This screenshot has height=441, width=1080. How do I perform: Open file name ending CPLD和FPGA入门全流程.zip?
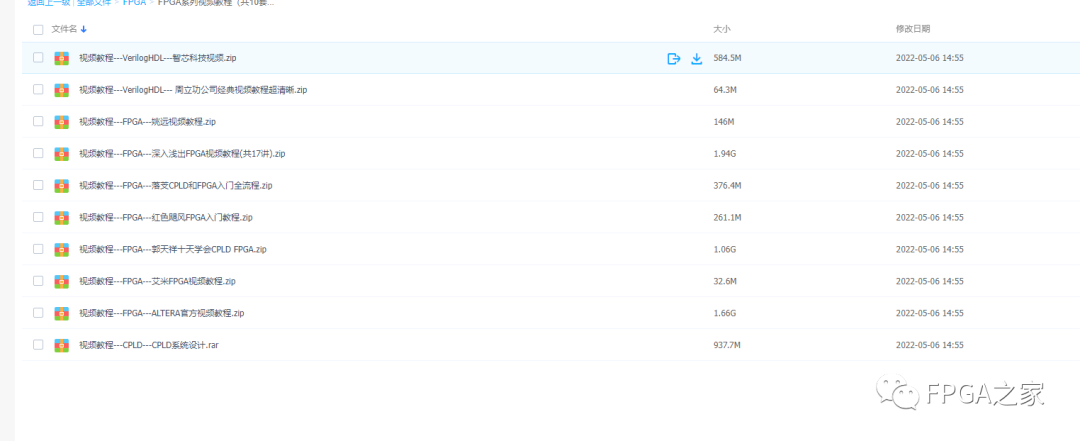[x=176, y=185]
